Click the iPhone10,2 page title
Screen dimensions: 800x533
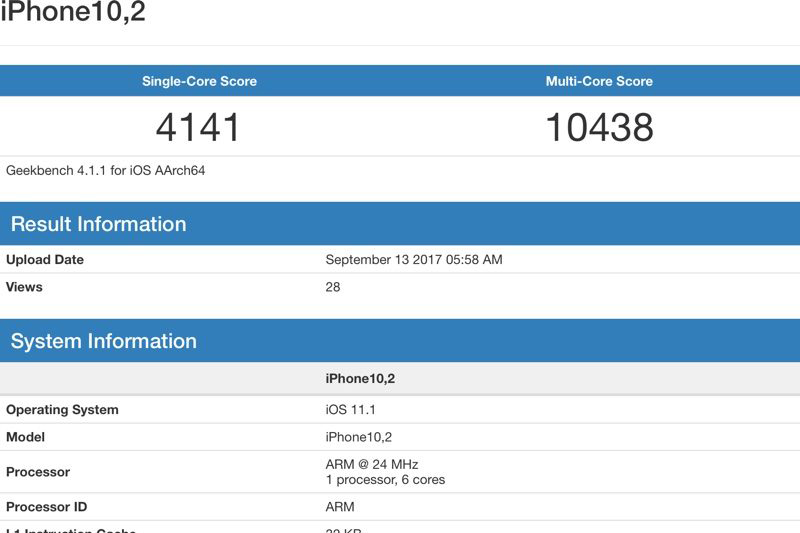click(x=73, y=13)
